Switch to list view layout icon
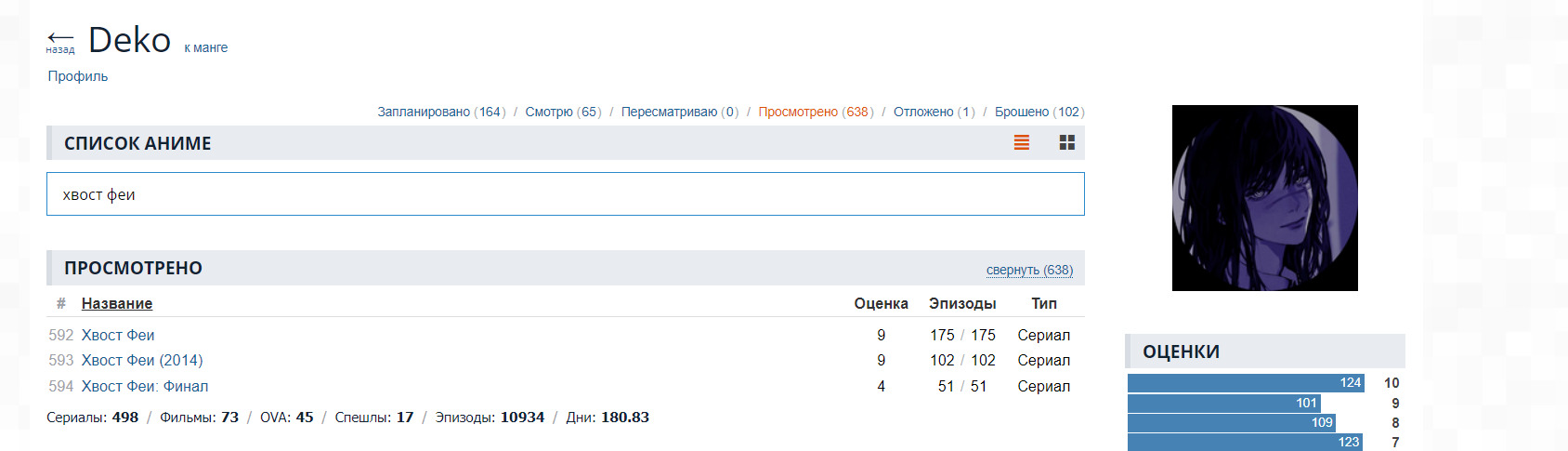 1022,142
